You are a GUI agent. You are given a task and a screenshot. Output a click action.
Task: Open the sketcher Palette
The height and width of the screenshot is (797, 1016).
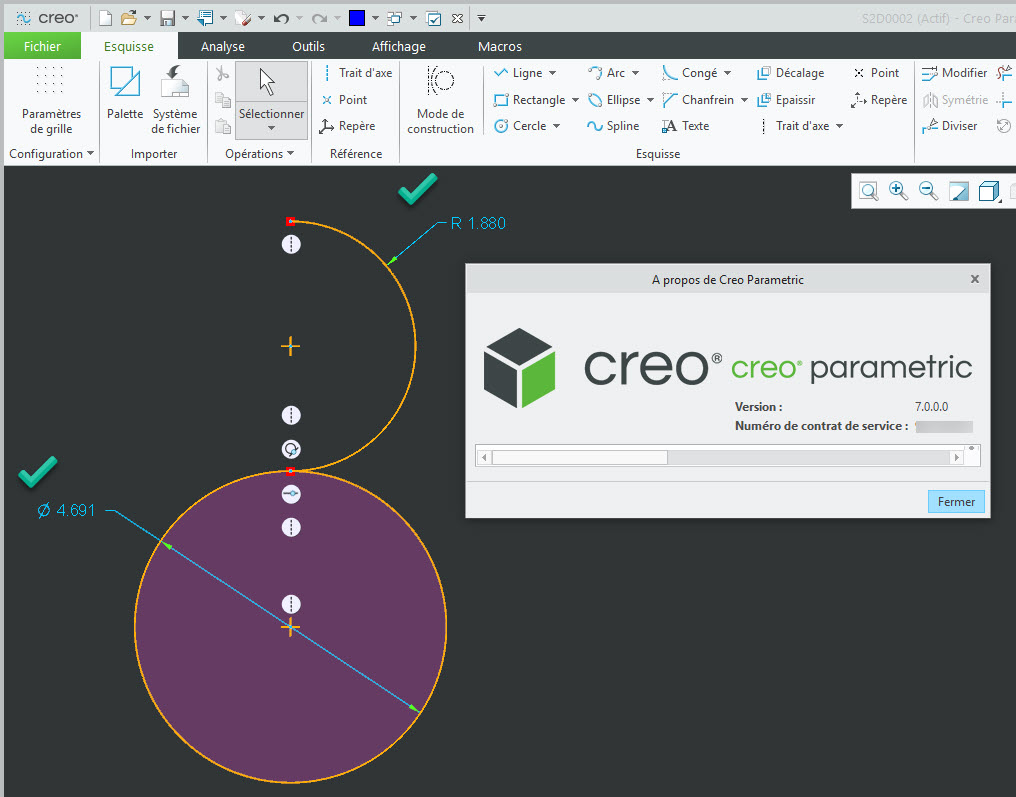point(125,94)
